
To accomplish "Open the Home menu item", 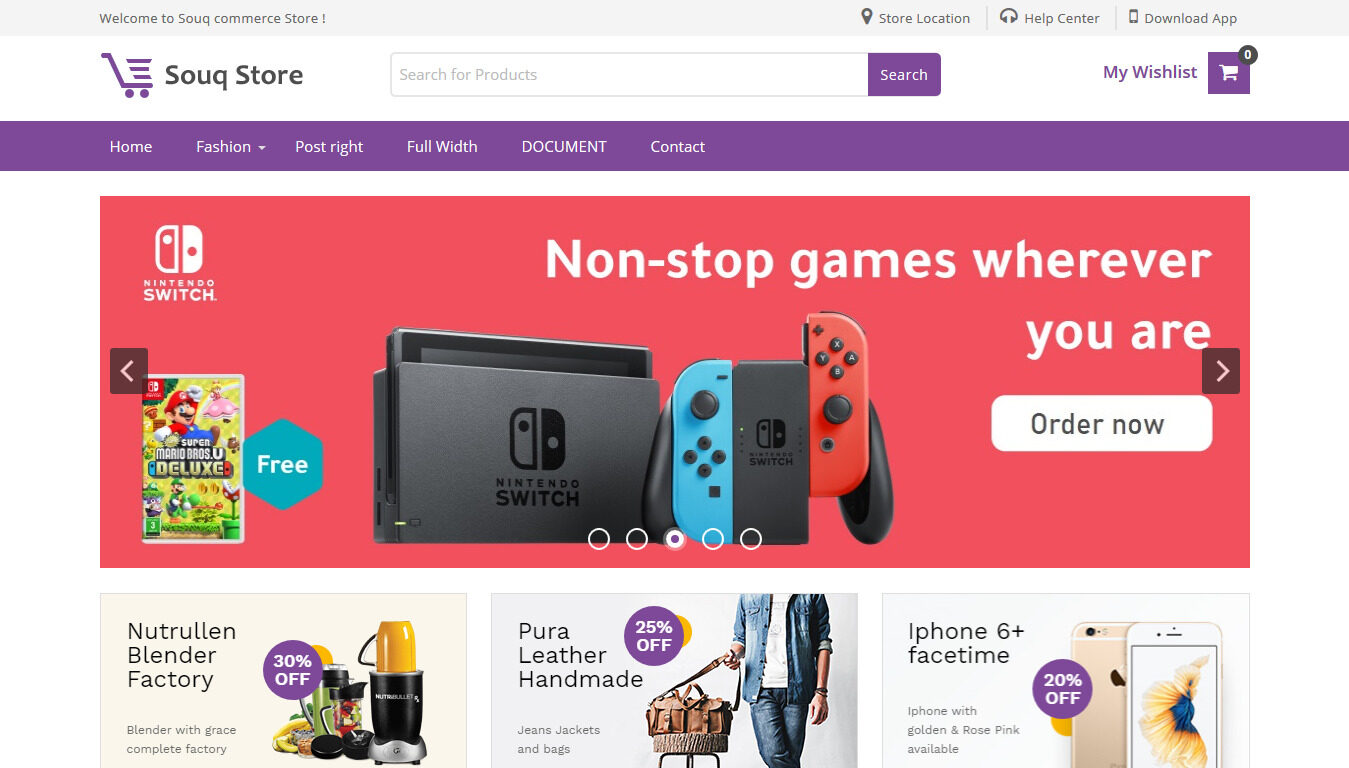I will click(131, 146).
